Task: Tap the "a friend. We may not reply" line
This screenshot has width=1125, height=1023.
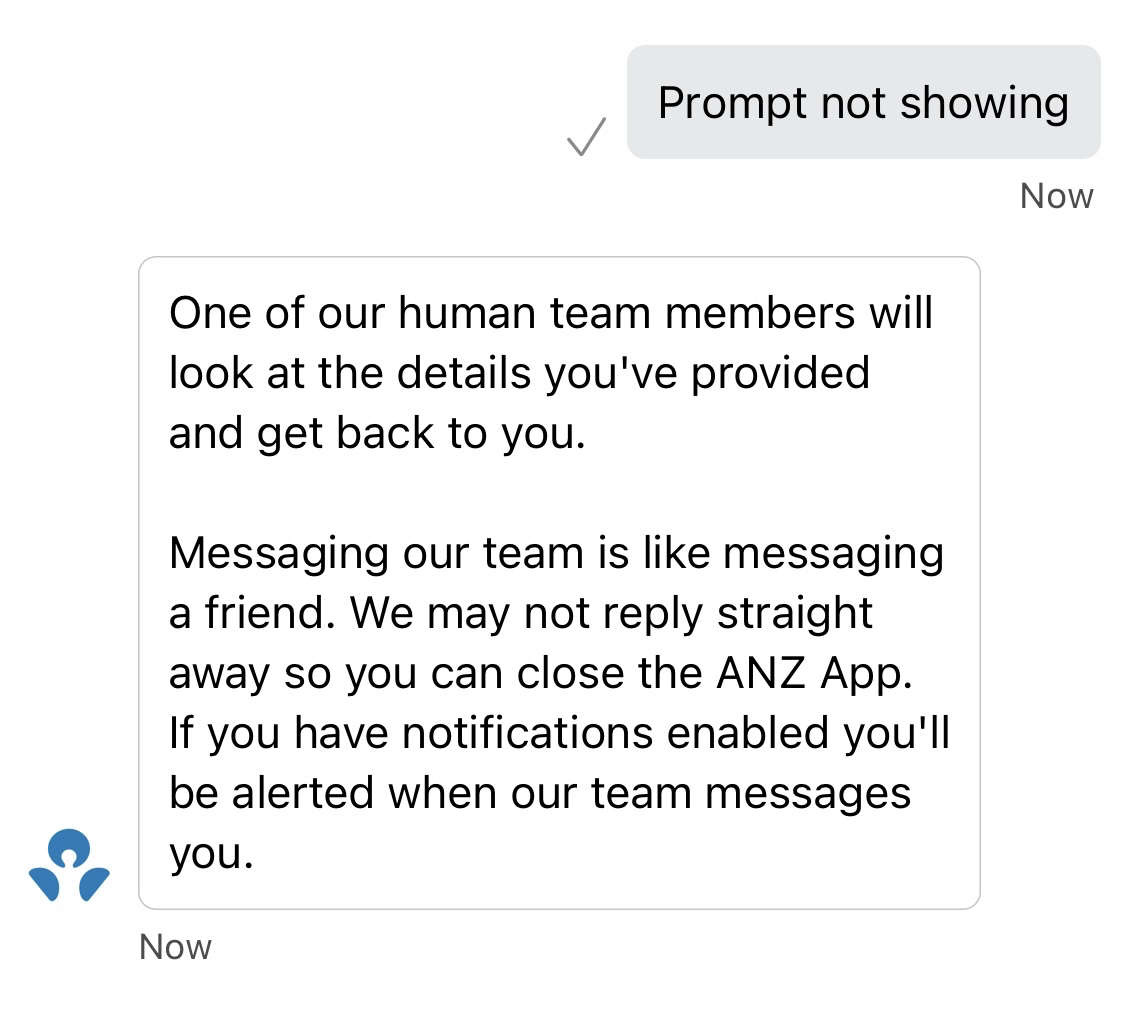Action: pyautogui.click(x=521, y=613)
